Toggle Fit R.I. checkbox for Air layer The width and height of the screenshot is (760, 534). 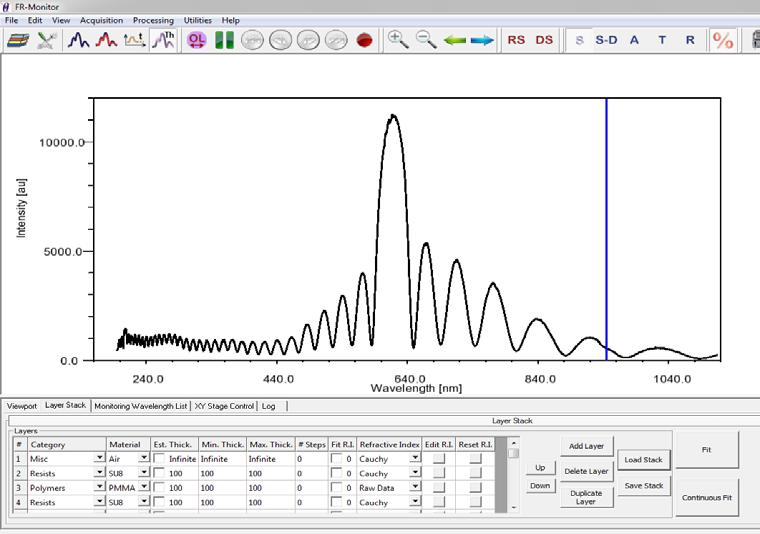click(336, 458)
